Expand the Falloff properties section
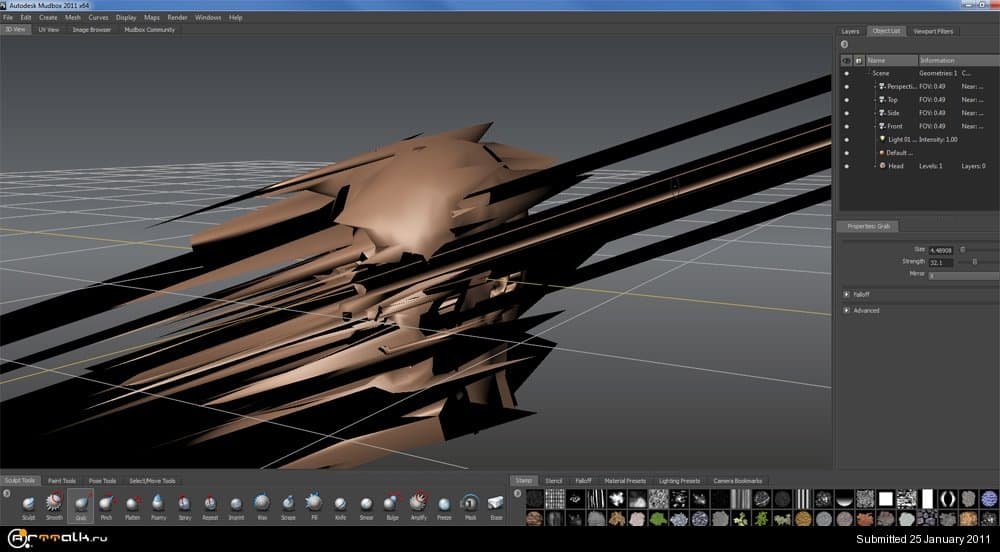 tap(846, 294)
